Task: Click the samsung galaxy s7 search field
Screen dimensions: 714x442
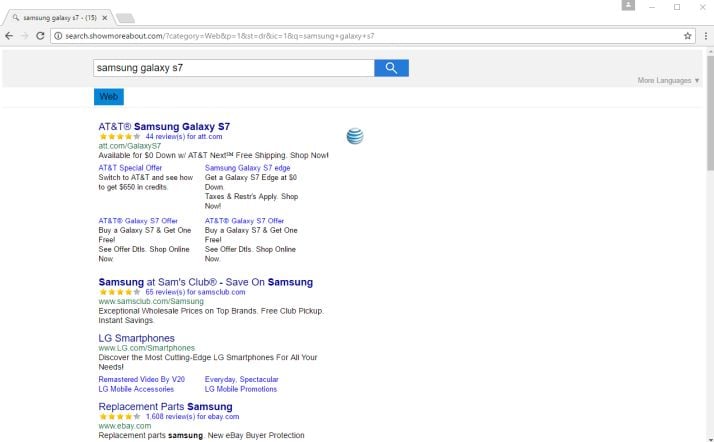Action: click(x=234, y=68)
